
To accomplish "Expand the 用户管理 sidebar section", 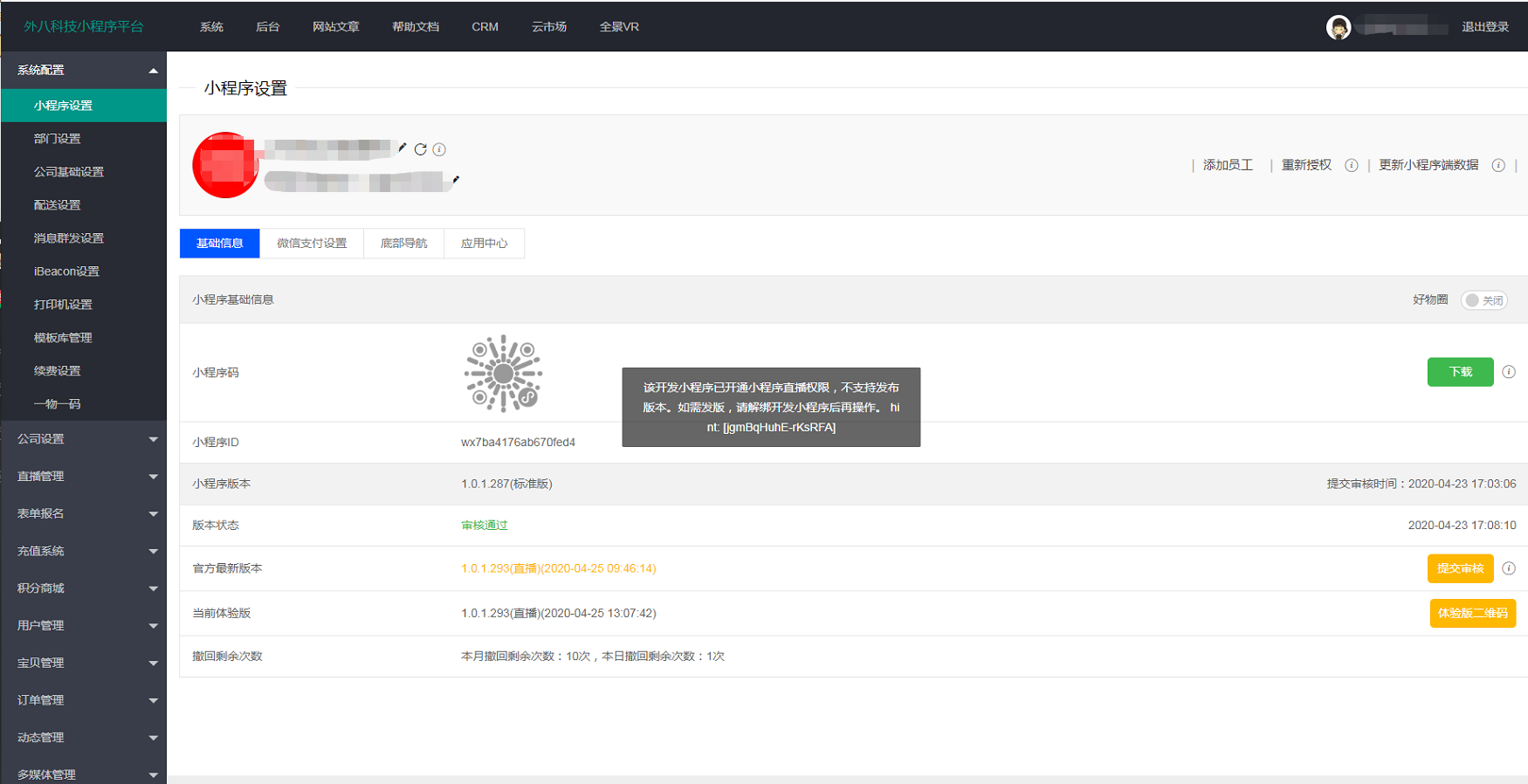I will click(x=83, y=625).
